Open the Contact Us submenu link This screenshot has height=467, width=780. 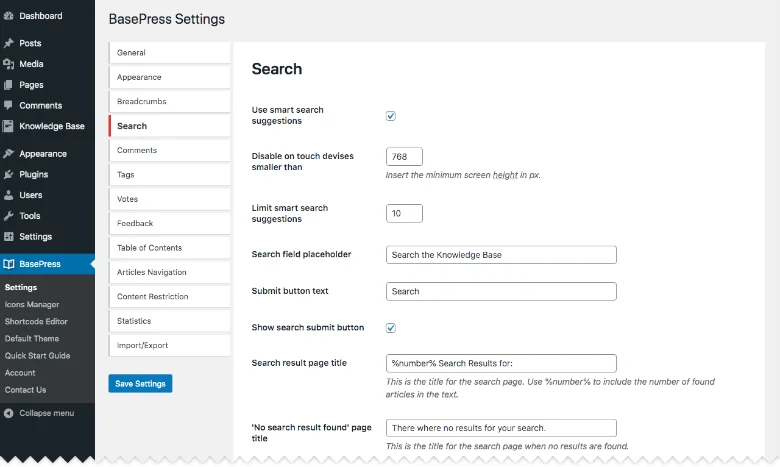tap(25, 390)
